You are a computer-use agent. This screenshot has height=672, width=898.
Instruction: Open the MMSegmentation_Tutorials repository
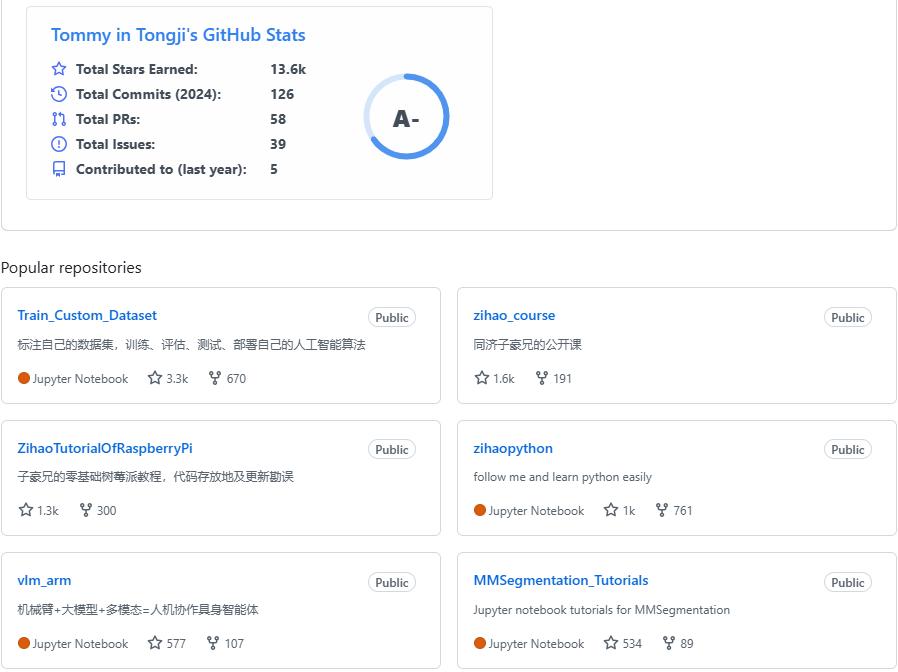(x=560, y=580)
